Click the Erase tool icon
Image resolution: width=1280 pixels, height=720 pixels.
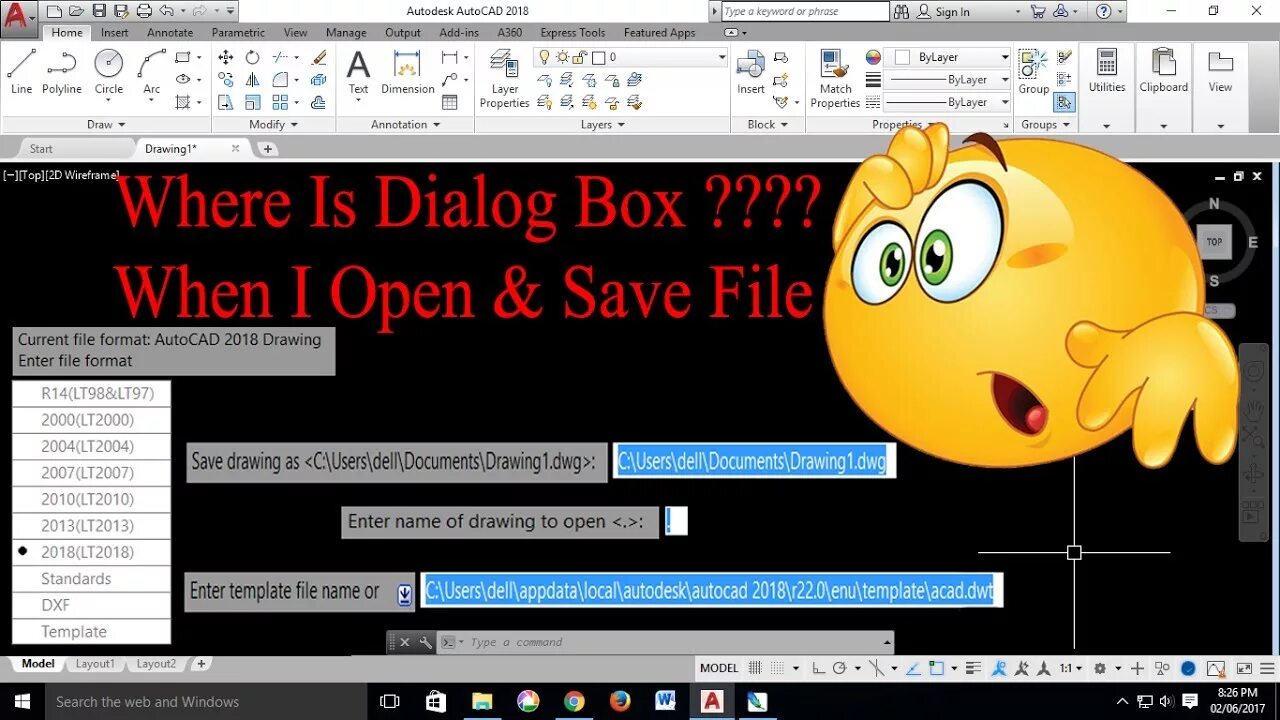[x=319, y=57]
